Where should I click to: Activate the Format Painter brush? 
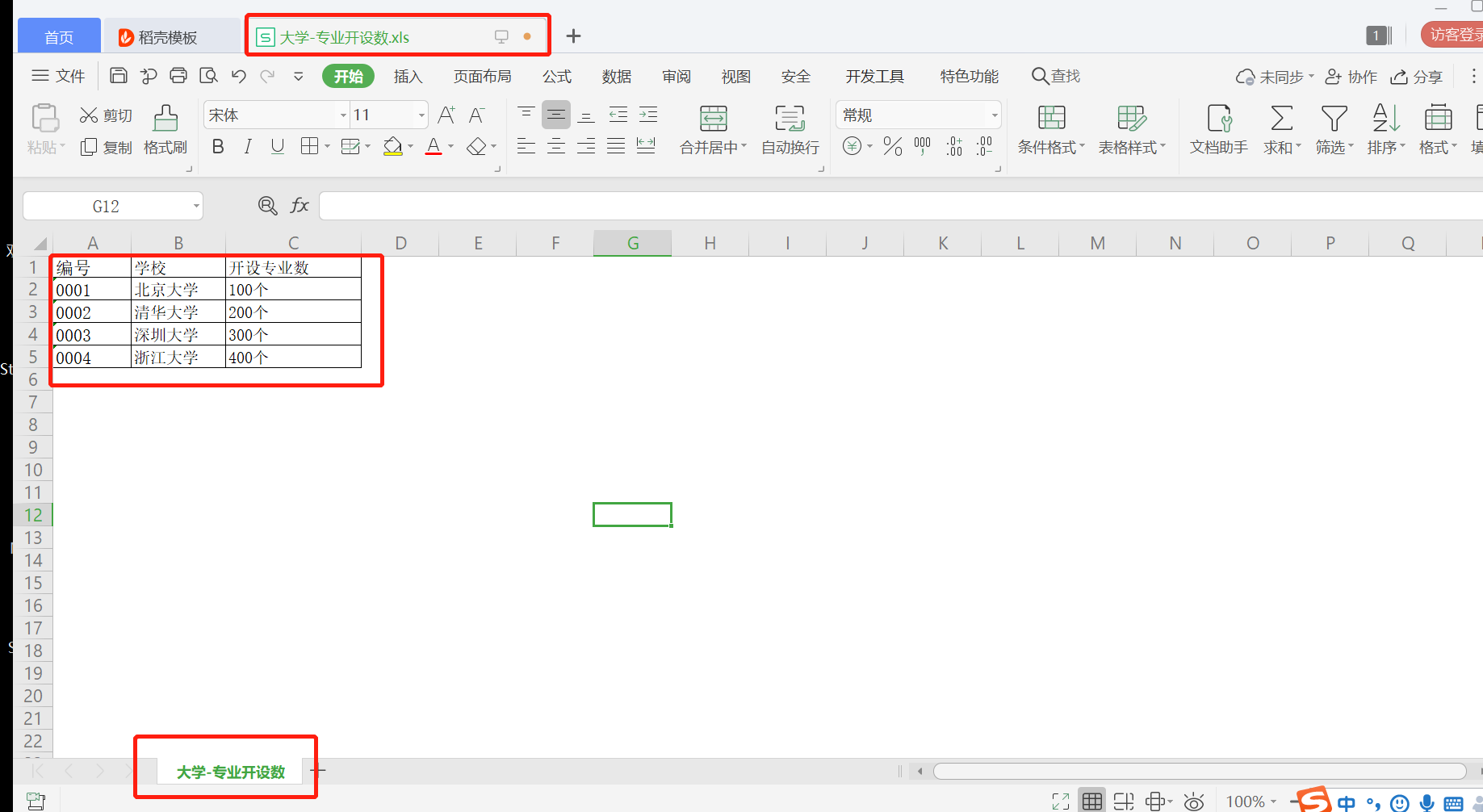165,119
